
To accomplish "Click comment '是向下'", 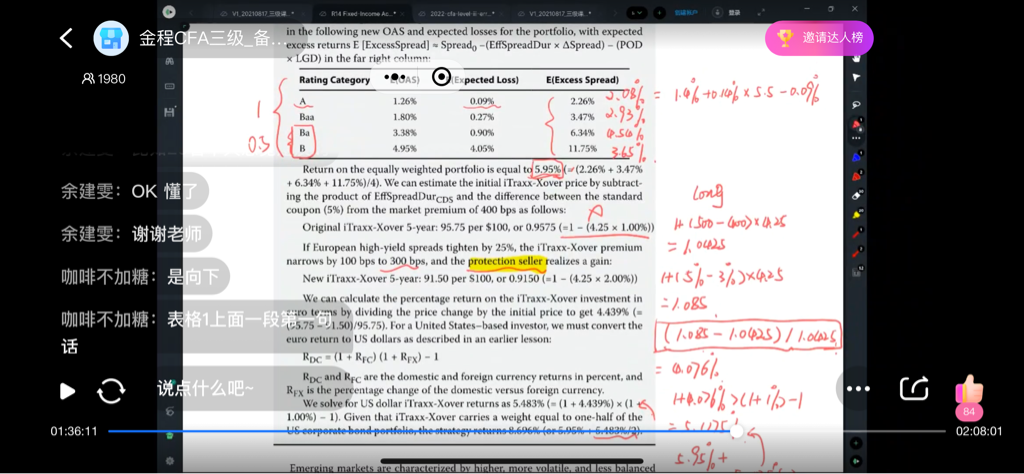I will click(x=142, y=277).
